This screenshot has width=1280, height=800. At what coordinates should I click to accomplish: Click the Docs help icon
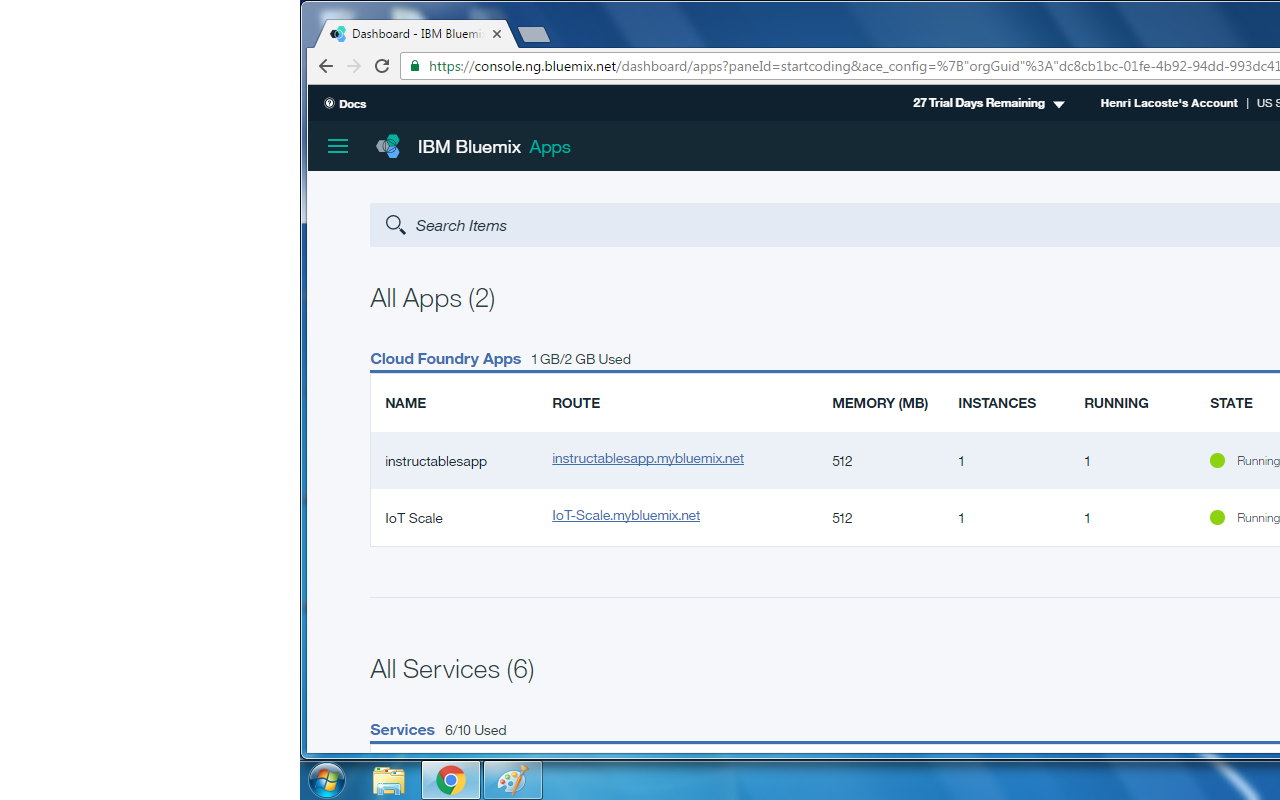[x=329, y=103]
